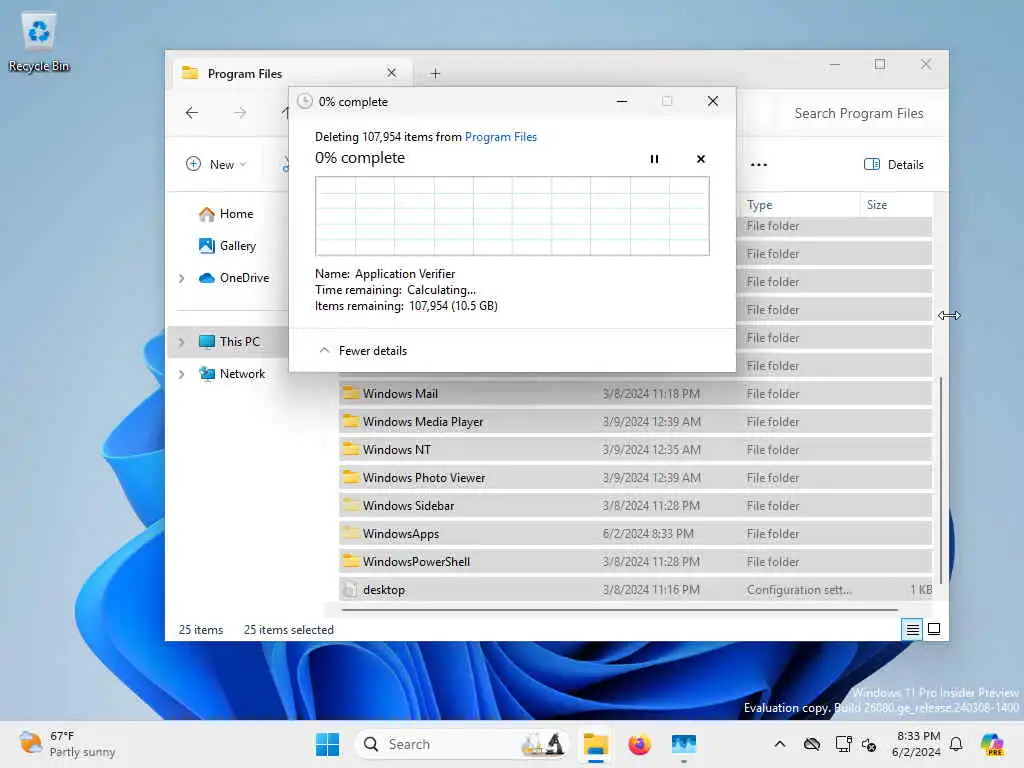This screenshot has width=1024, height=768.
Task: Click the desktop file icon
Action: pyautogui.click(x=351, y=590)
